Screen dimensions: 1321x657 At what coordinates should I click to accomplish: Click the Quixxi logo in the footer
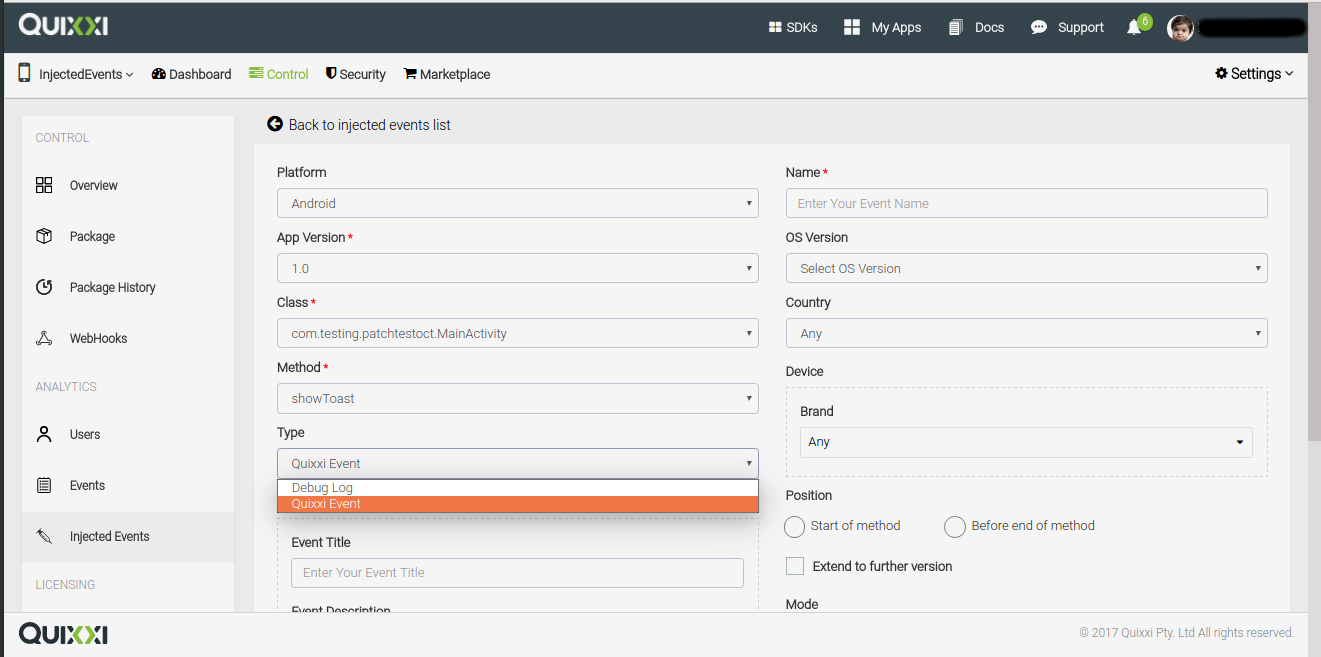(63, 633)
